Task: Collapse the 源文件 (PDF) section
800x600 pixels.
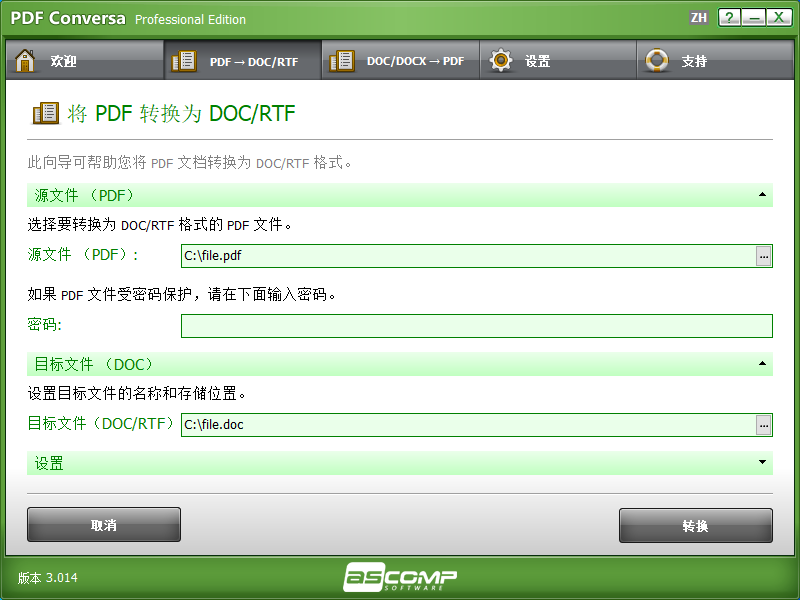Action: tap(762, 194)
